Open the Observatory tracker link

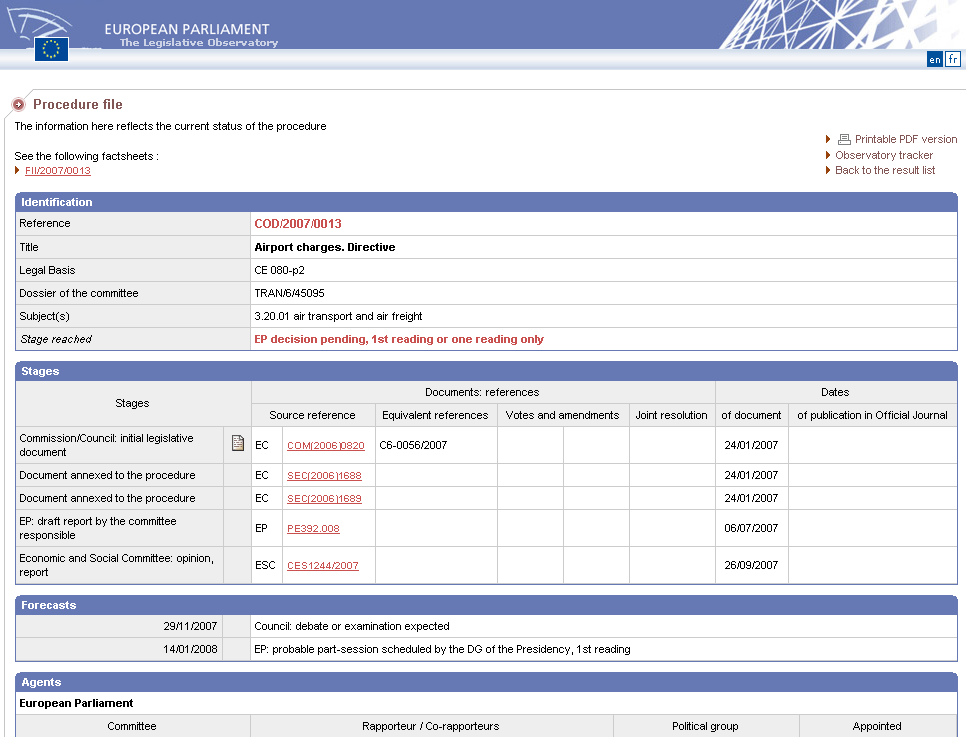(x=883, y=155)
